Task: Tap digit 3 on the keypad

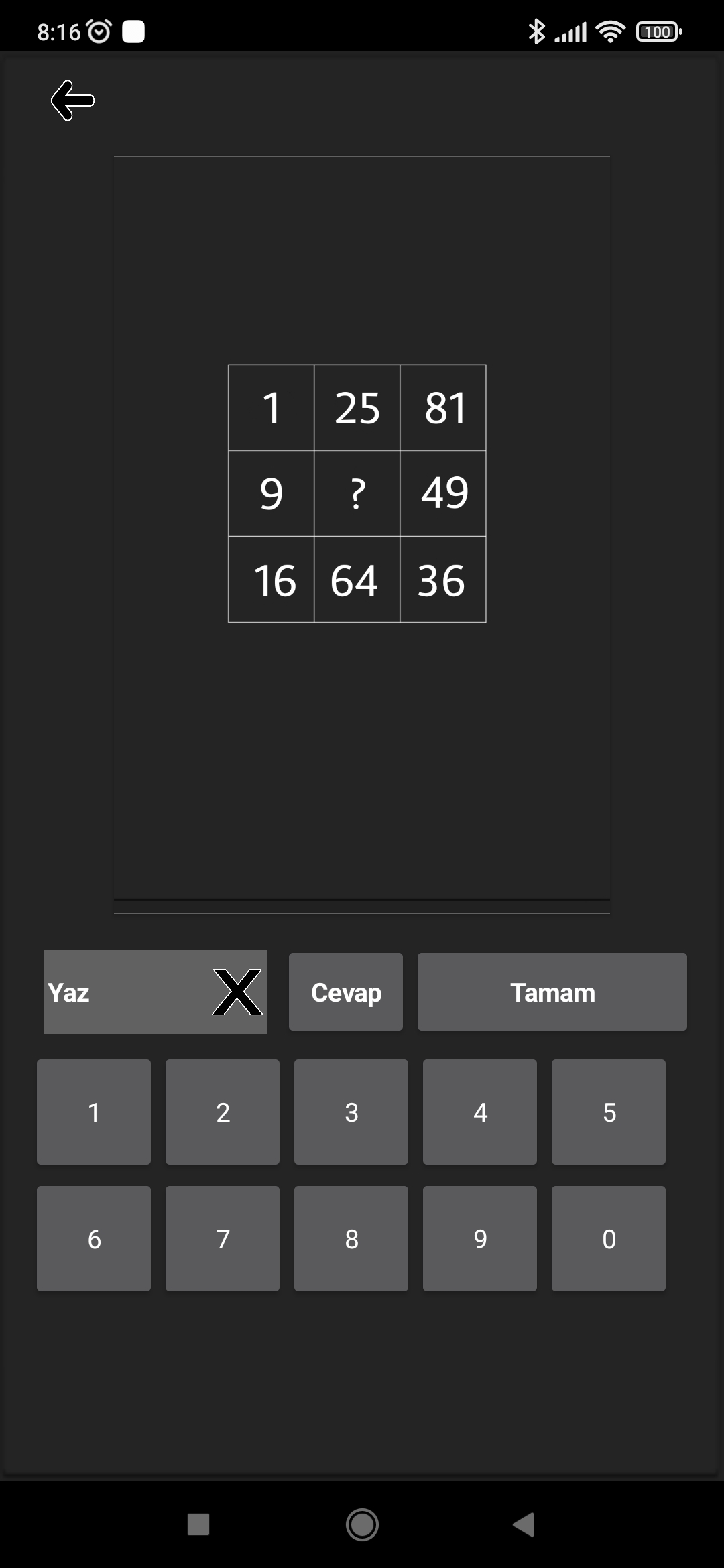Action: 351,1112
